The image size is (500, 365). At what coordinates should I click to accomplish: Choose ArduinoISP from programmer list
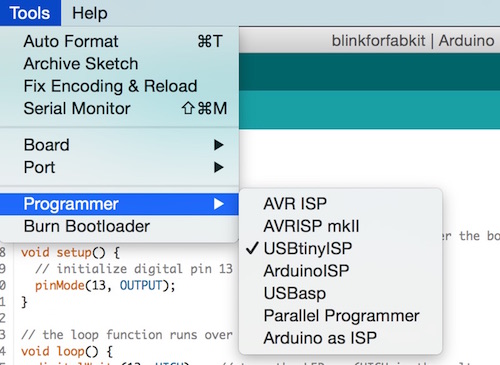[341, 271]
